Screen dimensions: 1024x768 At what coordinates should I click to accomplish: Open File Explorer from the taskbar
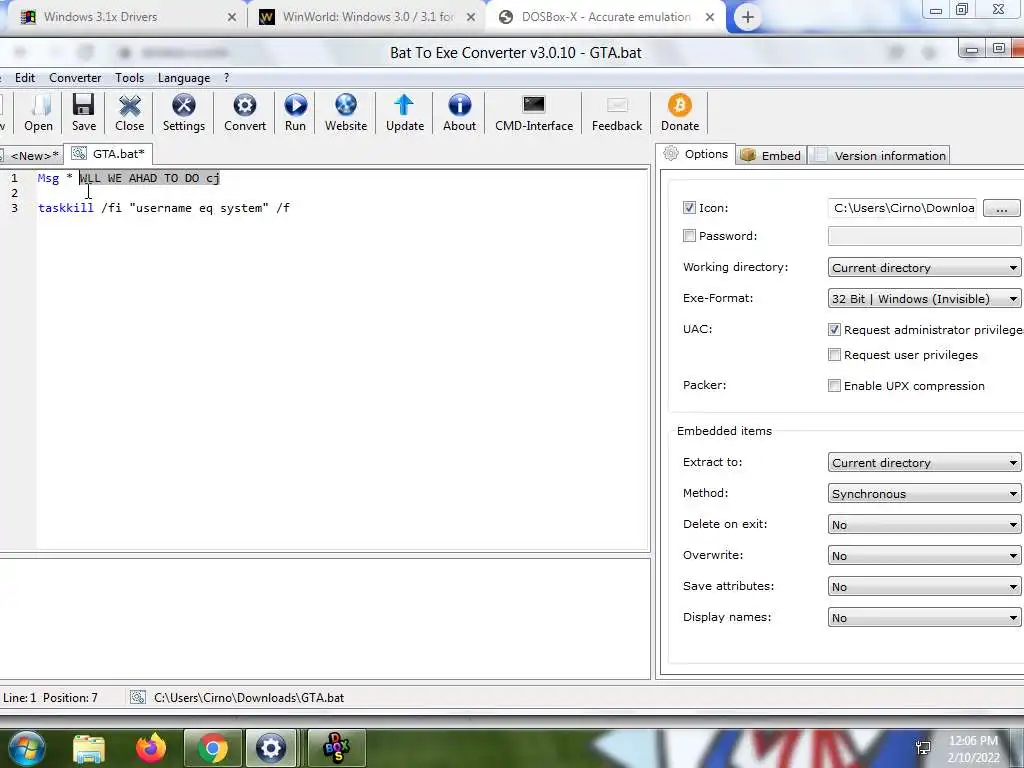pos(89,748)
